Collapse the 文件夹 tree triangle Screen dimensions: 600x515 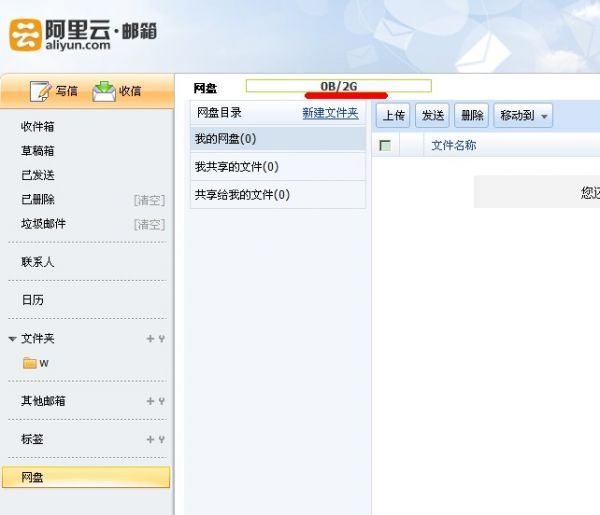click(x=12, y=339)
